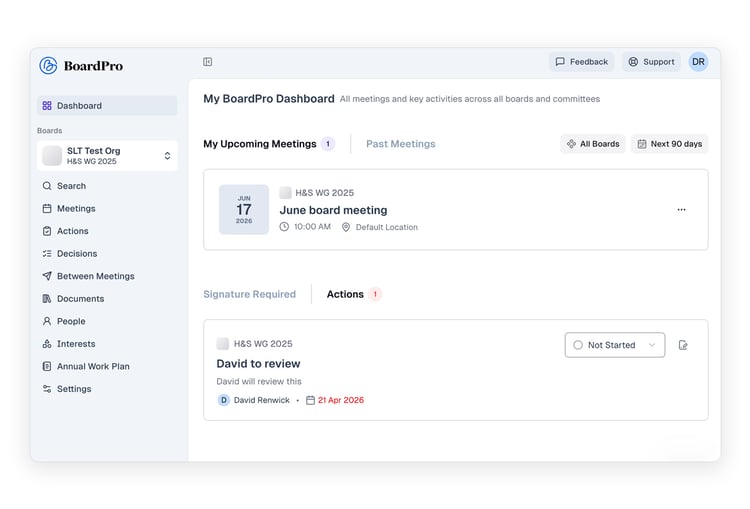Image resolution: width=750 pixels, height=509 pixels.
Task: Click H&S WG 2025 label on action card
Action: coord(263,344)
